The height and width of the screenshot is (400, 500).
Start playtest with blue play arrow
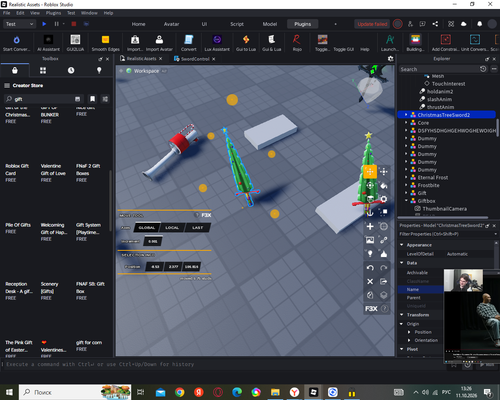44,24
